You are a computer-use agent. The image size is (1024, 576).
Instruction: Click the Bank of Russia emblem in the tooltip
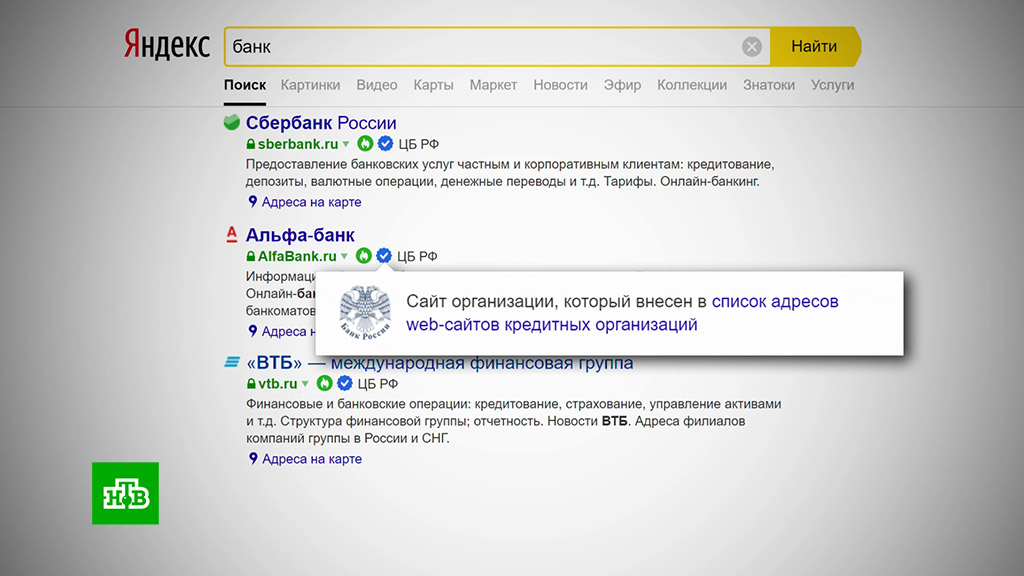coord(365,311)
